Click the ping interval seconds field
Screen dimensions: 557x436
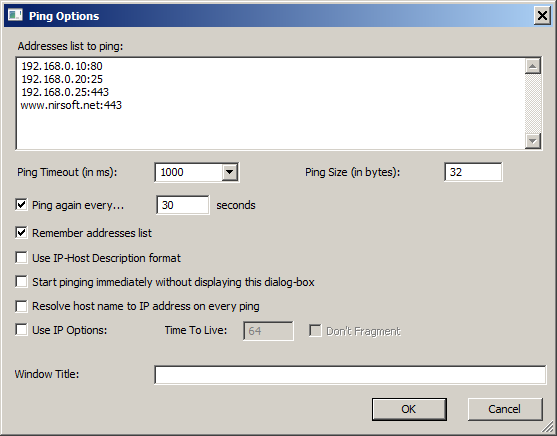[x=183, y=205]
